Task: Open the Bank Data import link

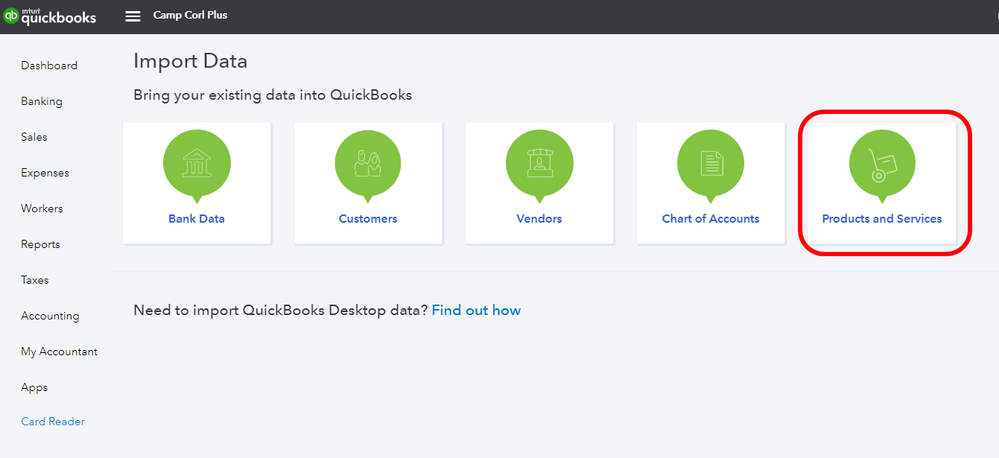Action: click(197, 218)
